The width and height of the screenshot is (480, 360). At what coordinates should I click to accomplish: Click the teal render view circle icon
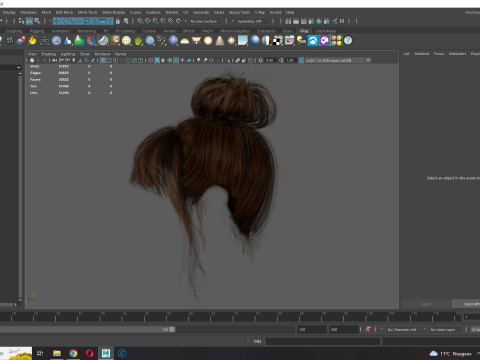coord(319,21)
